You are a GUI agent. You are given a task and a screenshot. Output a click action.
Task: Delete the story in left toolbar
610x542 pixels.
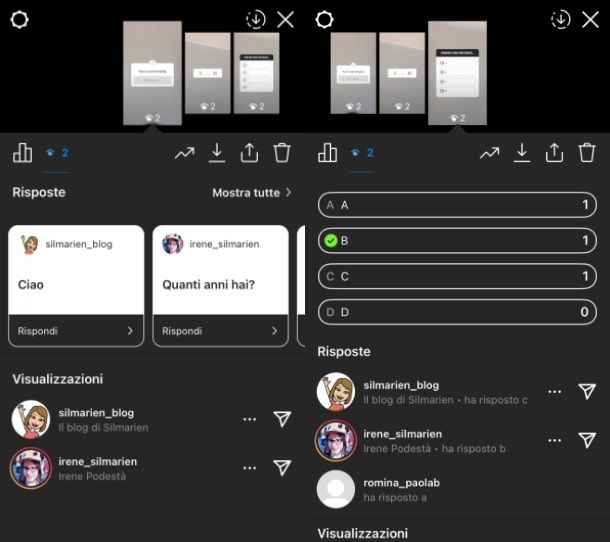(x=282, y=153)
